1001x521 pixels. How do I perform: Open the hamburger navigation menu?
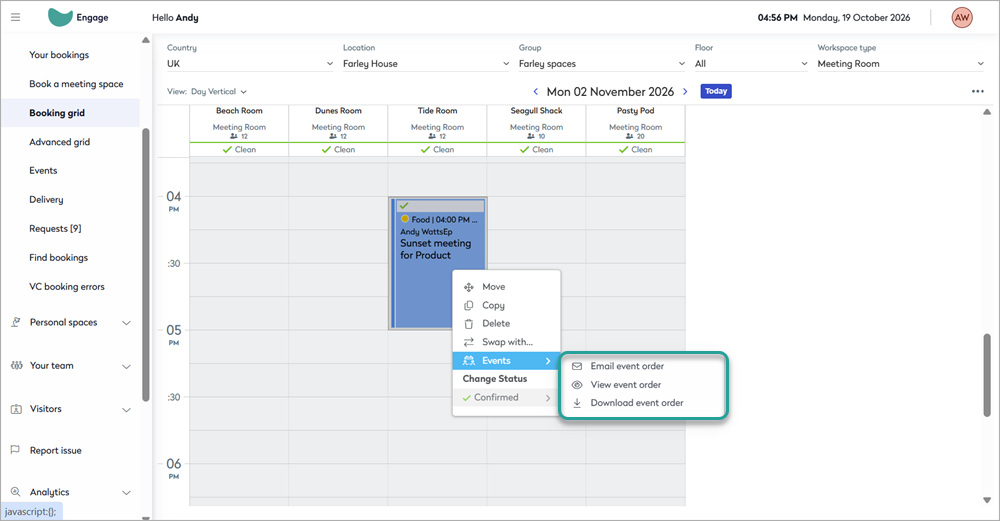coord(15,17)
